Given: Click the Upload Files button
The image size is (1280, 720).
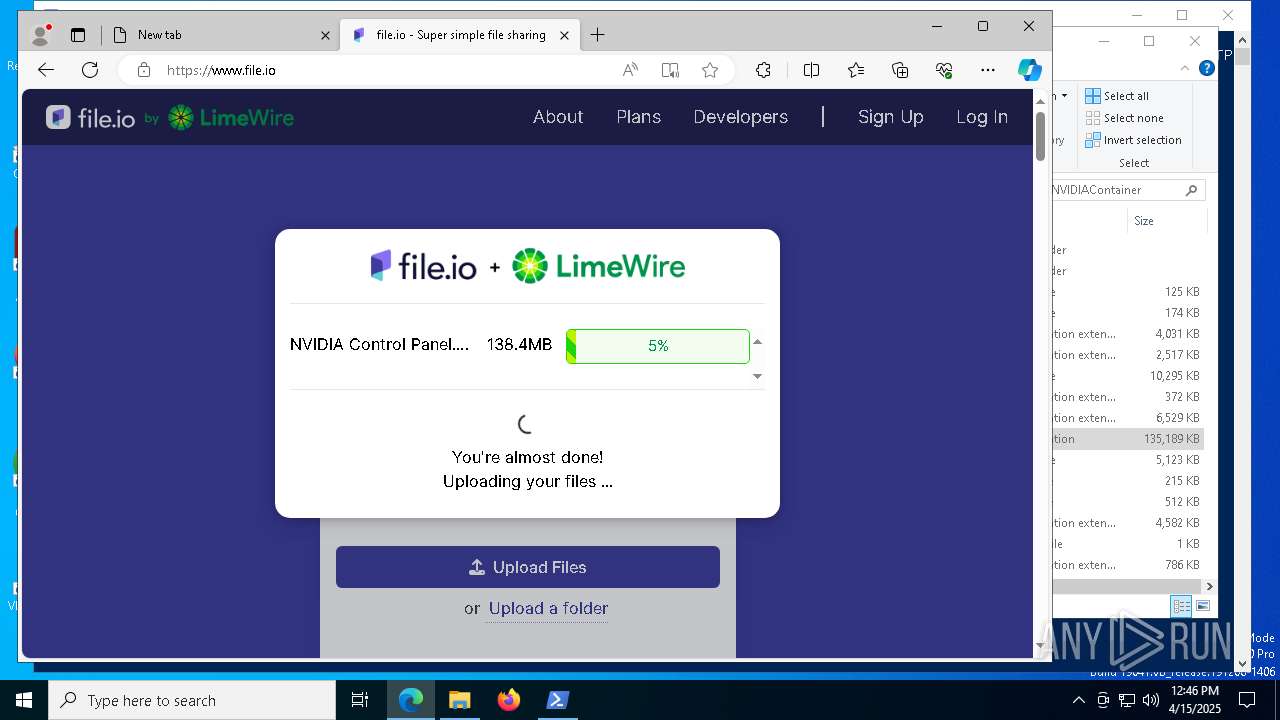Looking at the screenshot, I should point(528,567).
